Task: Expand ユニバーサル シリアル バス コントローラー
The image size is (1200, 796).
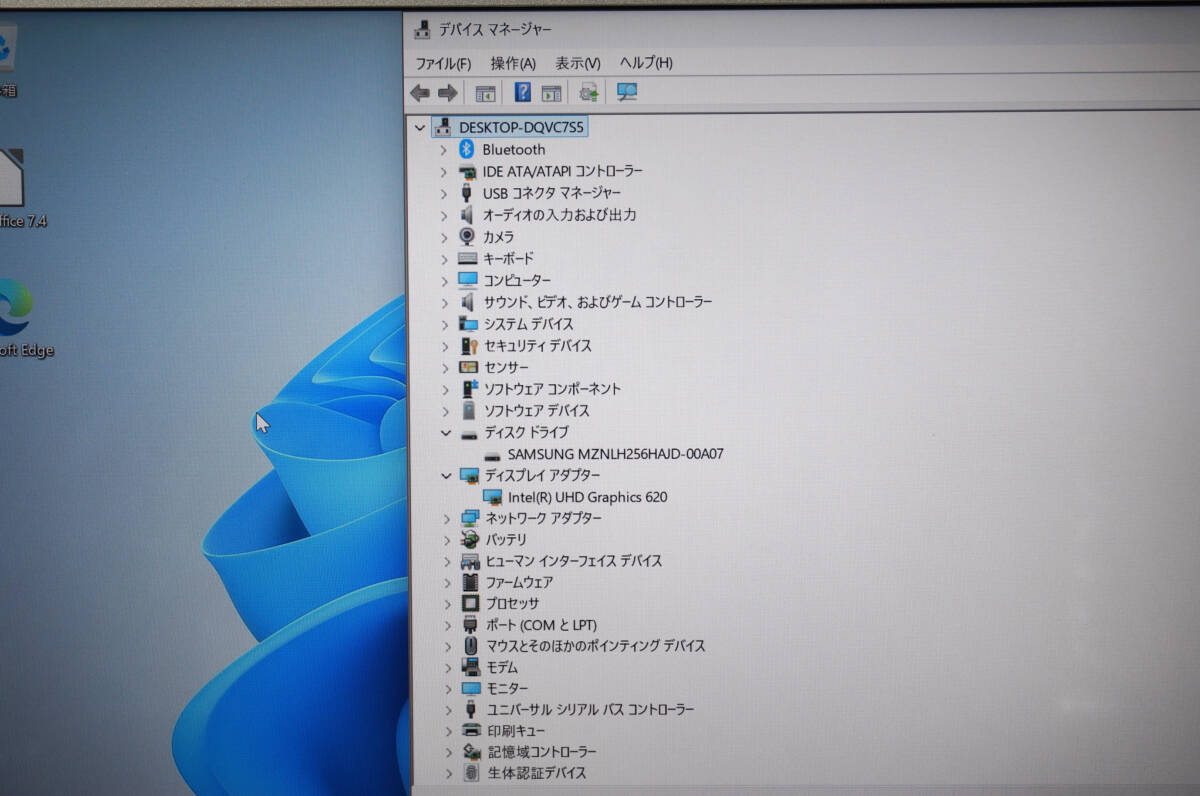Action: [448, 710]
